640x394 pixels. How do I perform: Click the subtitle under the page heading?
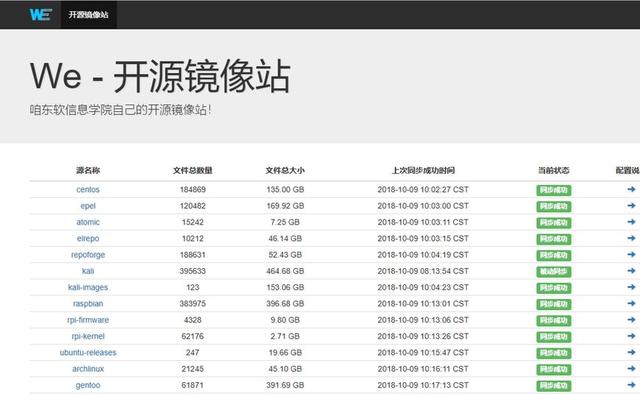click(120, 110)
